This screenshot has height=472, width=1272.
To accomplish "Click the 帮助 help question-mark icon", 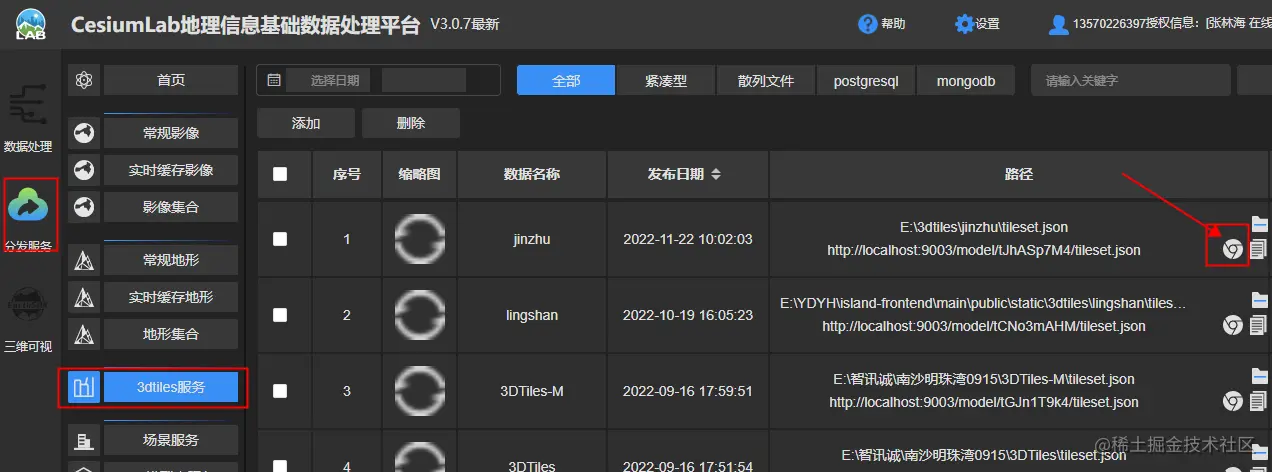I will pos(868,24).
